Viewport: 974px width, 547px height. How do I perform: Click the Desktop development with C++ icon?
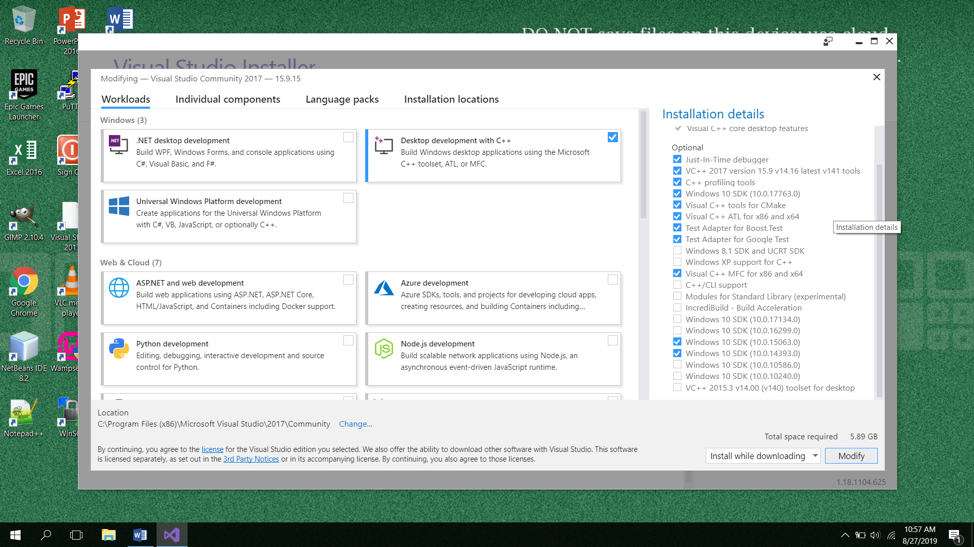[383, 145]
